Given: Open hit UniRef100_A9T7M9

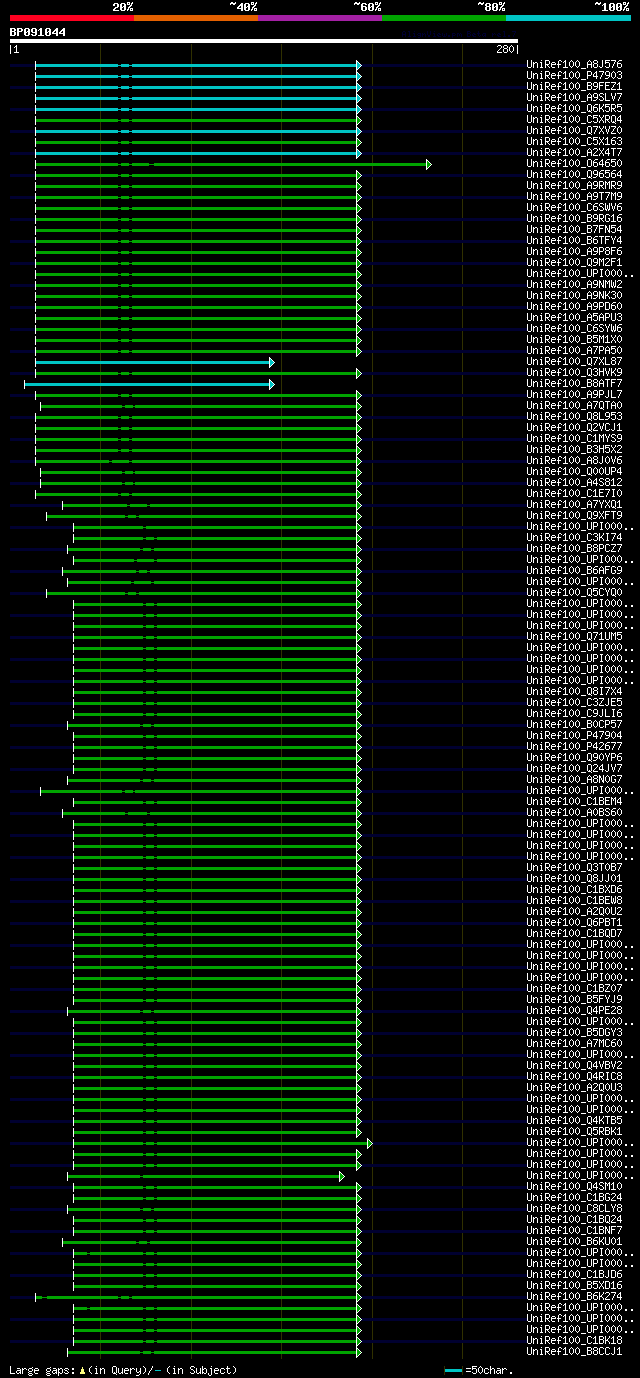Looking at the screenshot, I should pyautogui.click(x=574, y=197).
